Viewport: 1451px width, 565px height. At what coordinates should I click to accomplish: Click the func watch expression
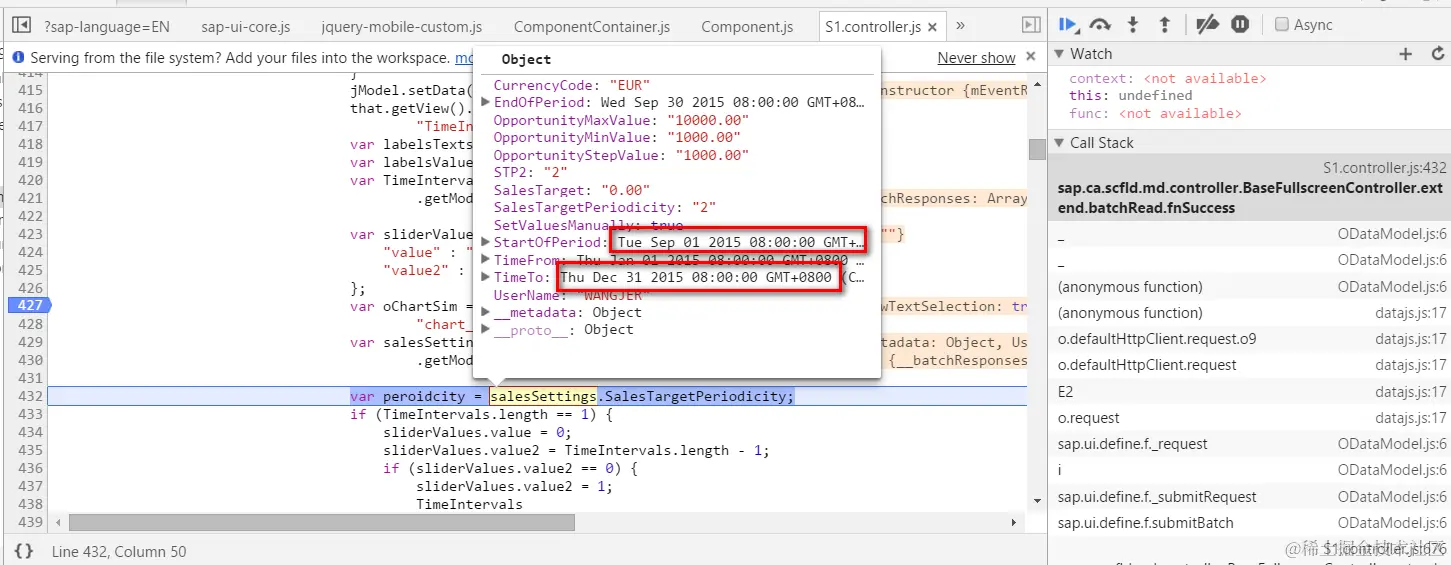(x=1155, y=114)
